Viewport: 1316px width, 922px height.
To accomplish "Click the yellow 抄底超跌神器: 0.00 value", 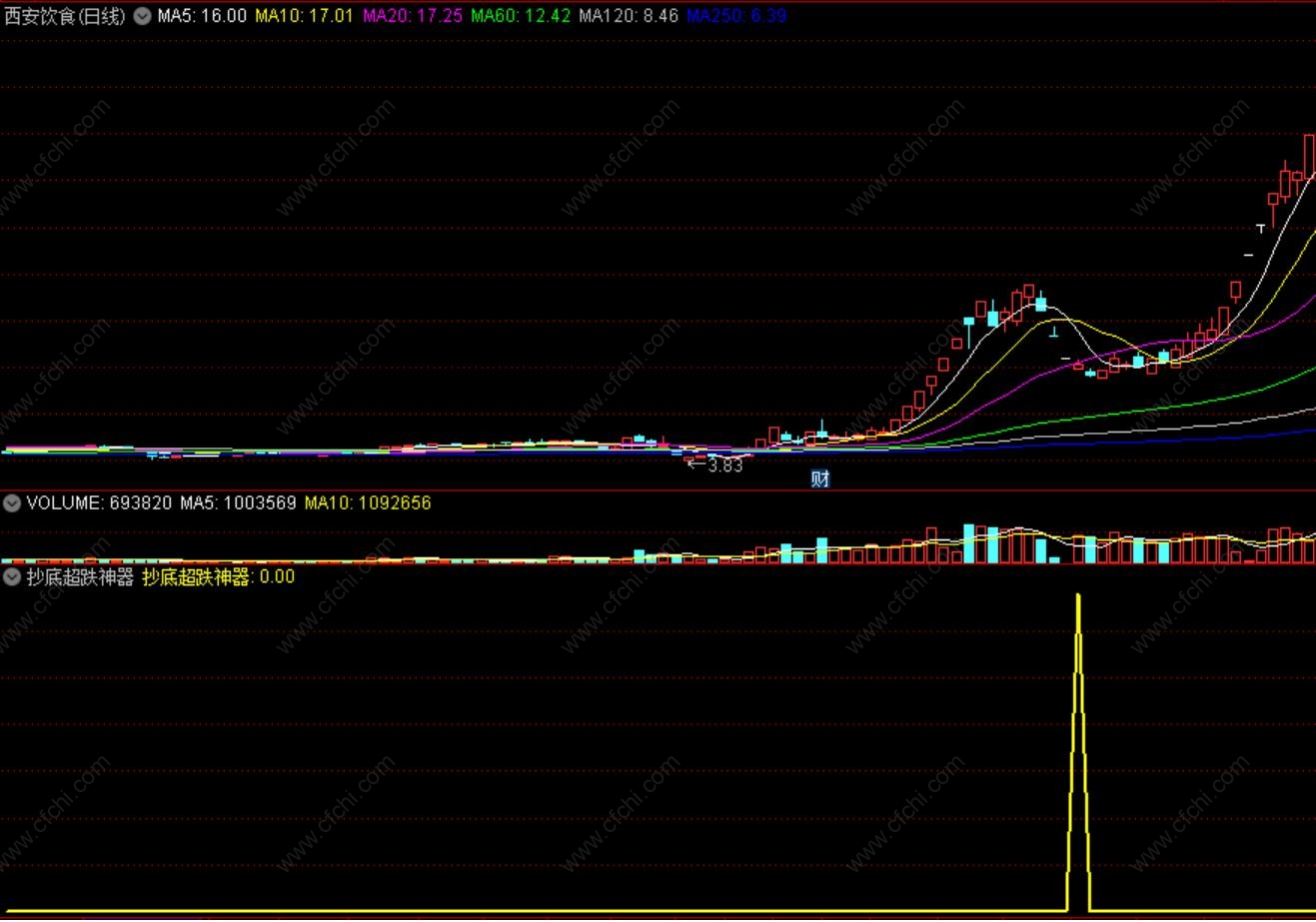I will [x=219, y=577].
